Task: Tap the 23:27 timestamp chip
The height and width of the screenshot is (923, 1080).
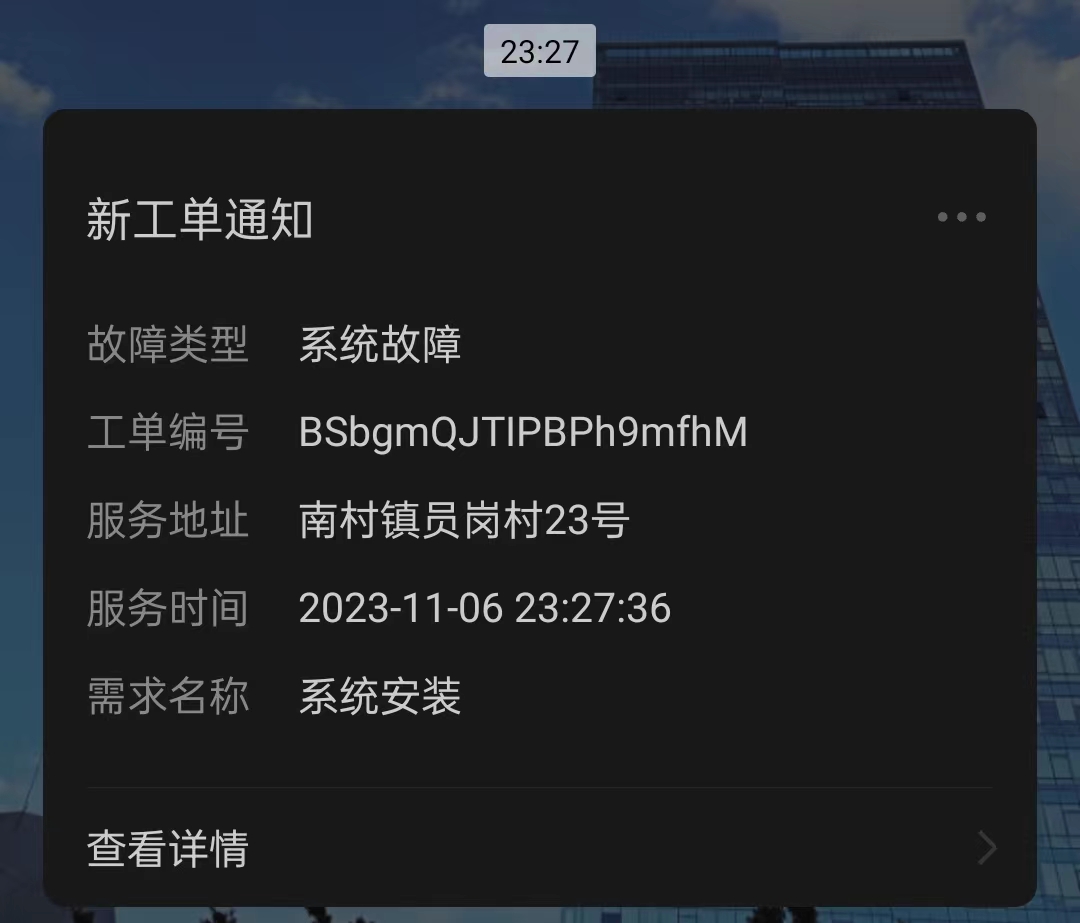Action: (539, 51)
